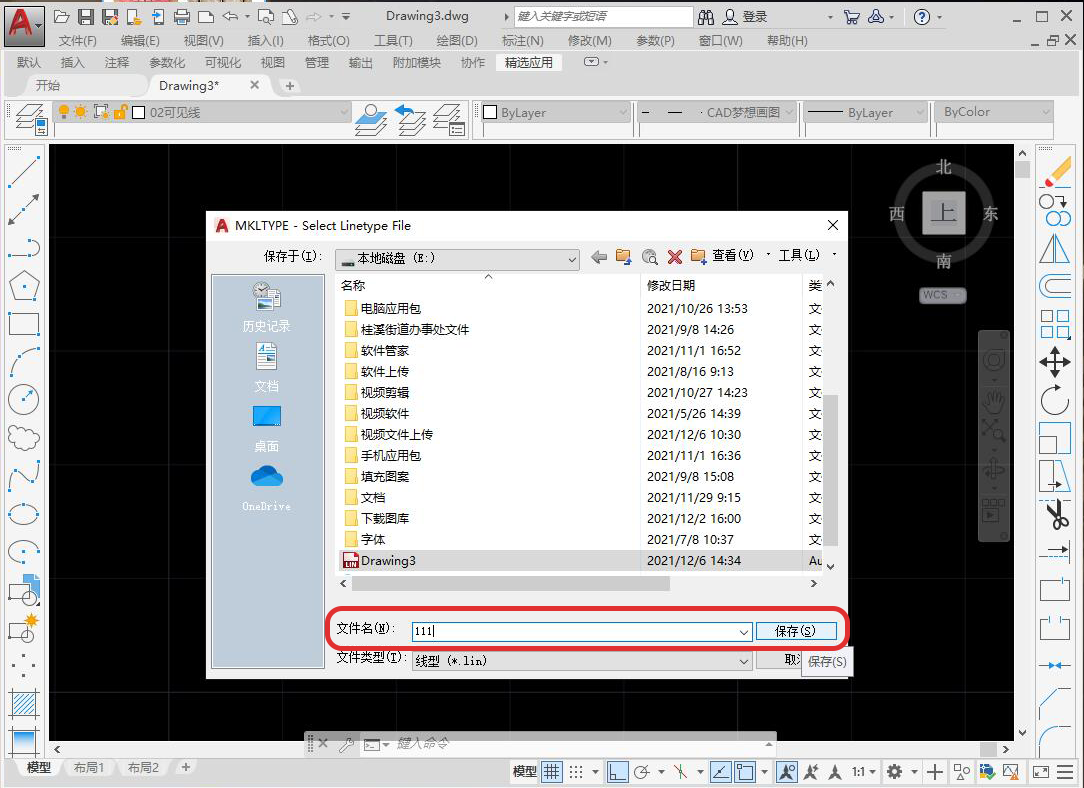The height and width of the screenshot is (788, 1084).
Task: Toggle object snap in status bar
Action: coord(745,771)
